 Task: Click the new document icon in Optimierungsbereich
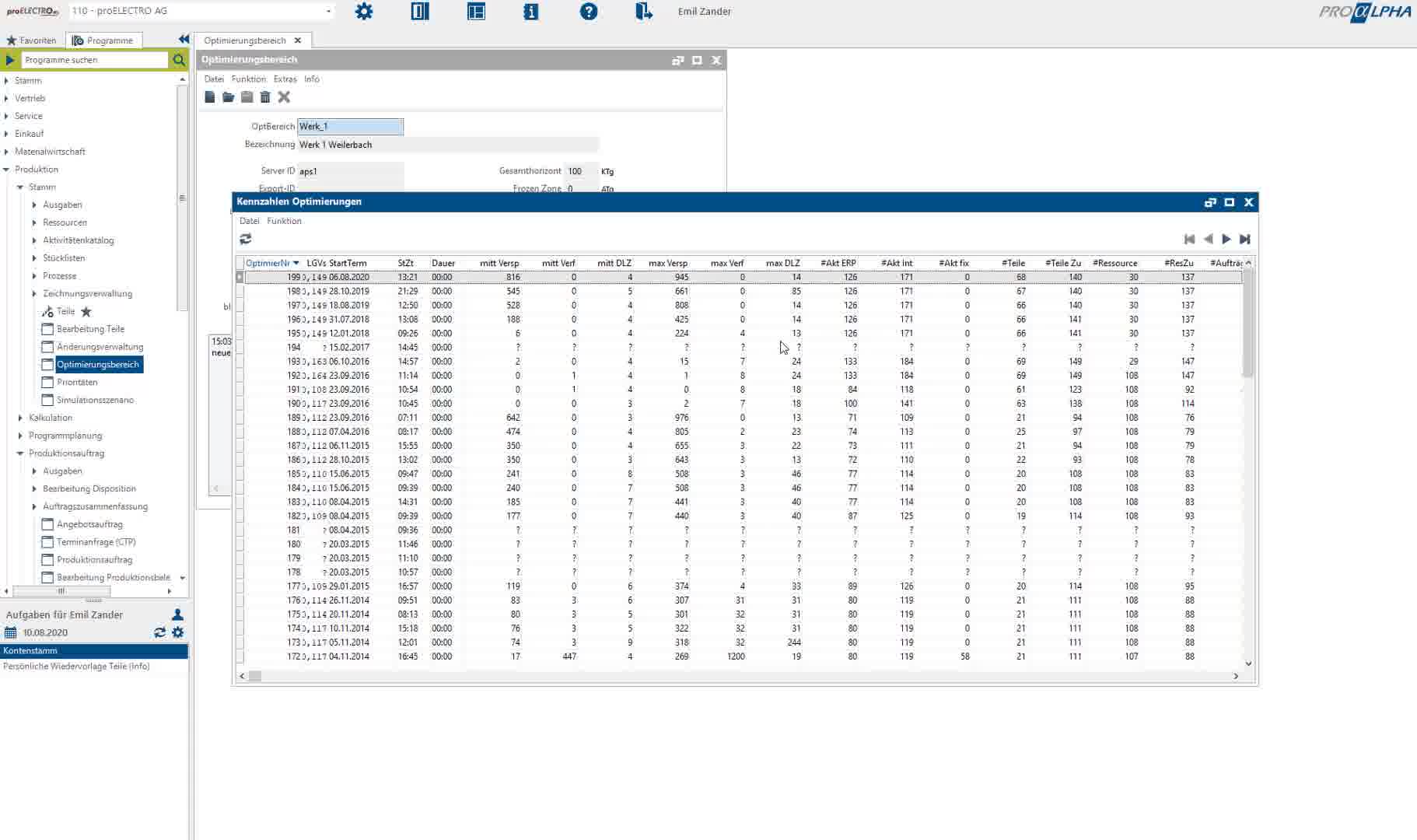pos(210,97)
